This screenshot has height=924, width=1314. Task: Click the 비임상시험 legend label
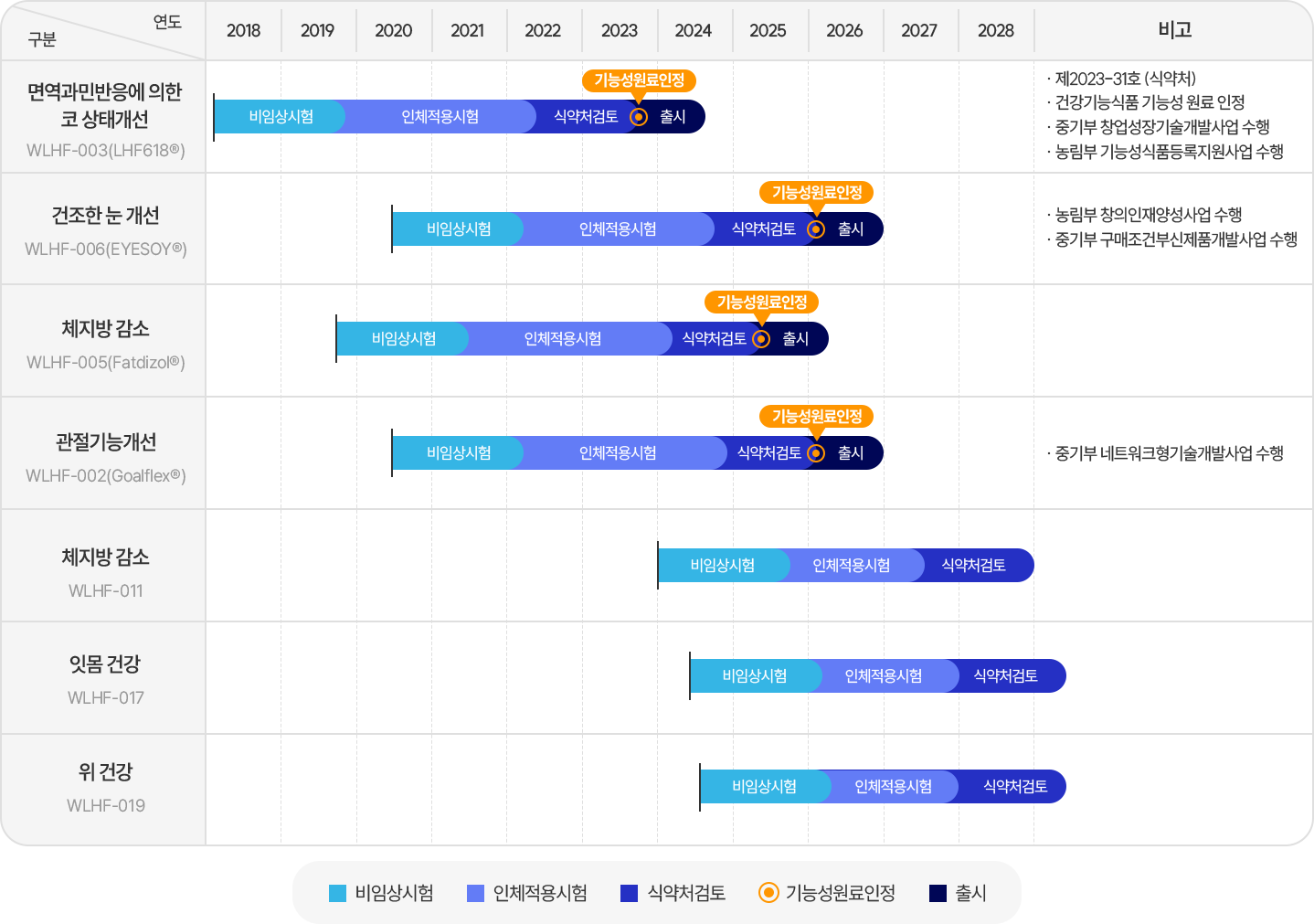tap(394, 893)
